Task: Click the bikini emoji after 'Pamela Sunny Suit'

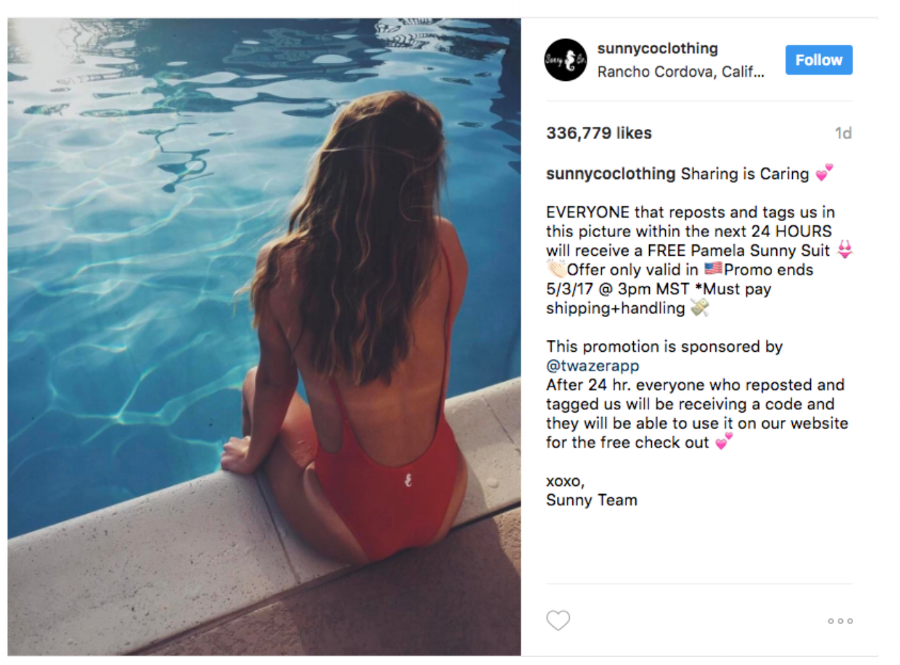Action: [x=845, y=251]
